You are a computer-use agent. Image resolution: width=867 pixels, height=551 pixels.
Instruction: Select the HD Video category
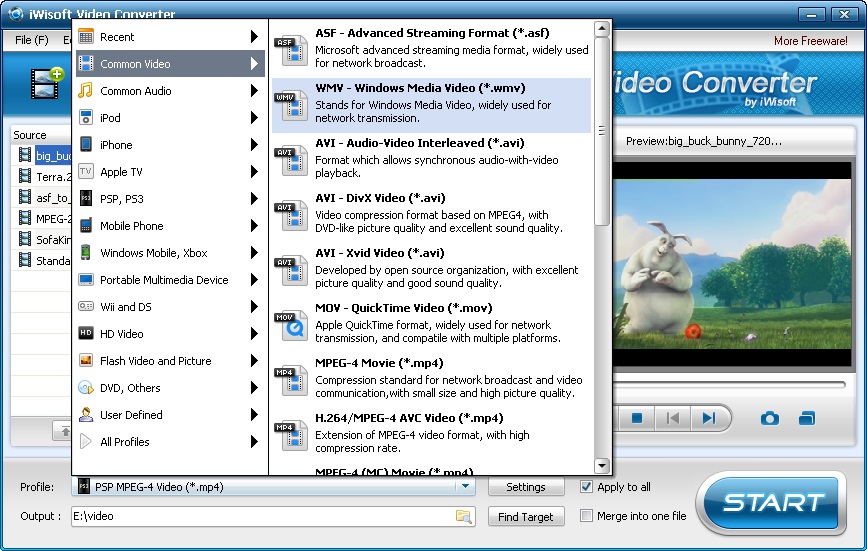(121, 334)
